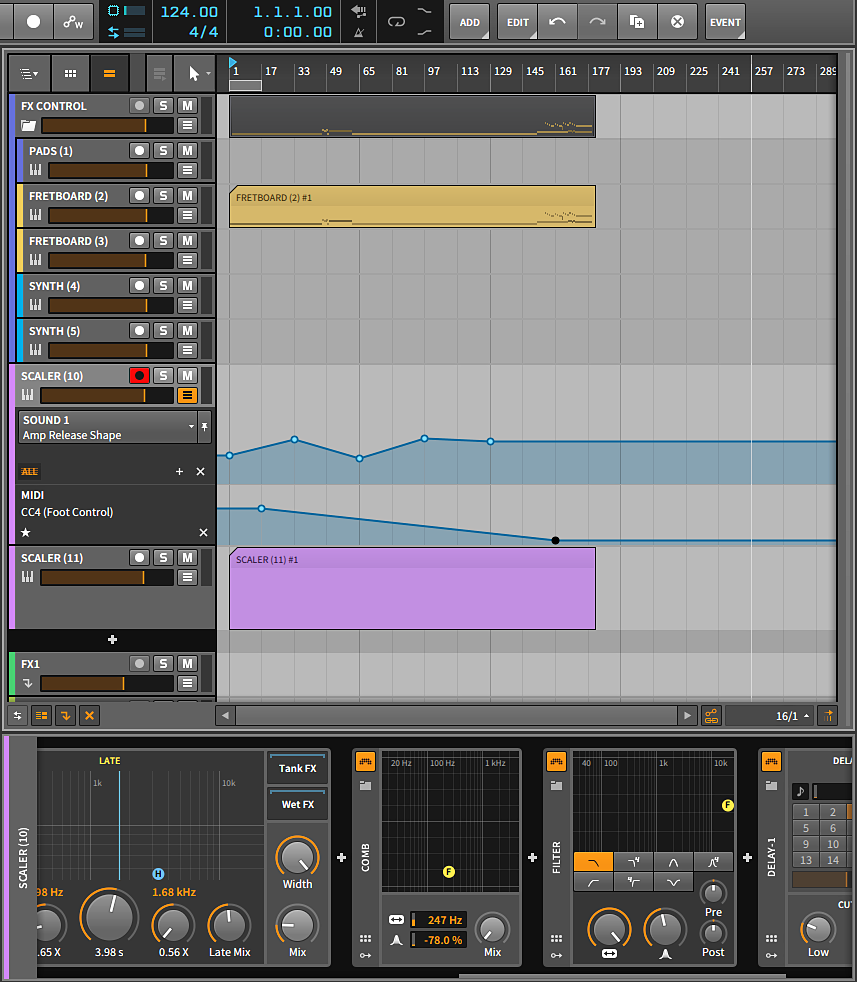Remove the CC4 Foot Control lane
The width and height of the screenshot is (857, 982).
(x=203, y=532)
